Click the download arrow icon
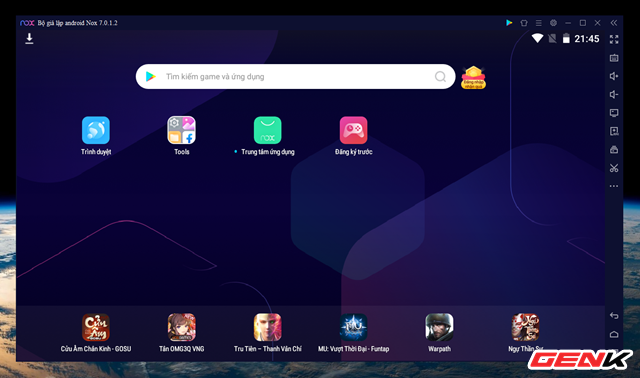This screenshot has height=378, width=640. click(x=29, y=39)
